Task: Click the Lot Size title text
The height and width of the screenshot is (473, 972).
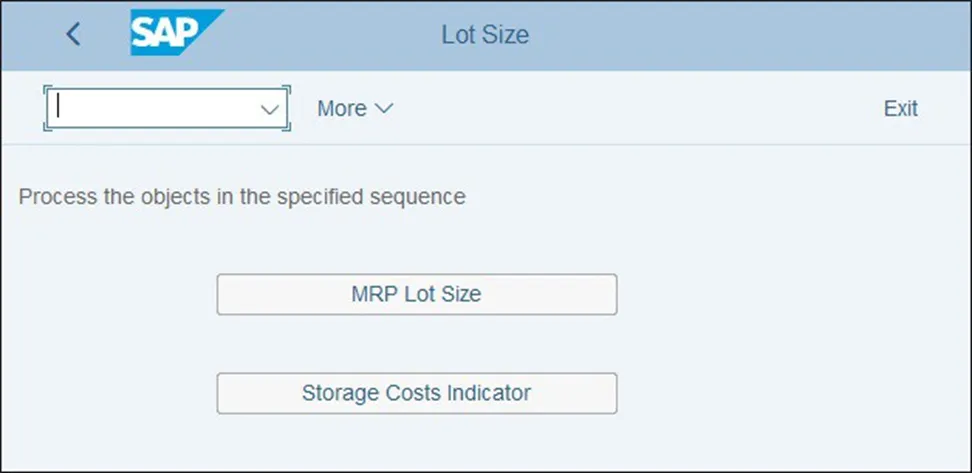Action: 485,35
